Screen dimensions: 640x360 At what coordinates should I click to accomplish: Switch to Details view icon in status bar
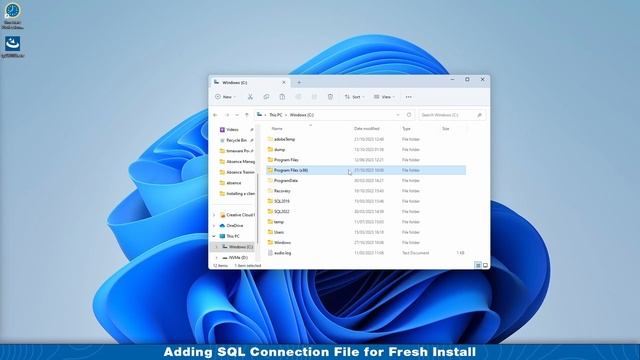coord(478,265)
